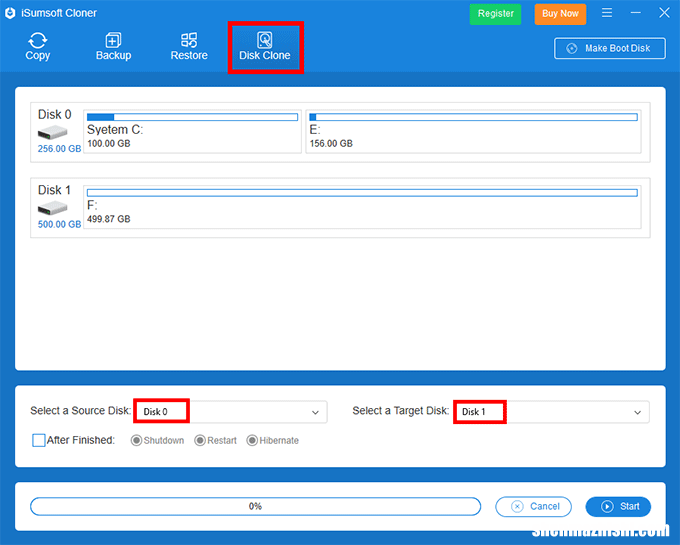Click the Register button

pos(495,14)
